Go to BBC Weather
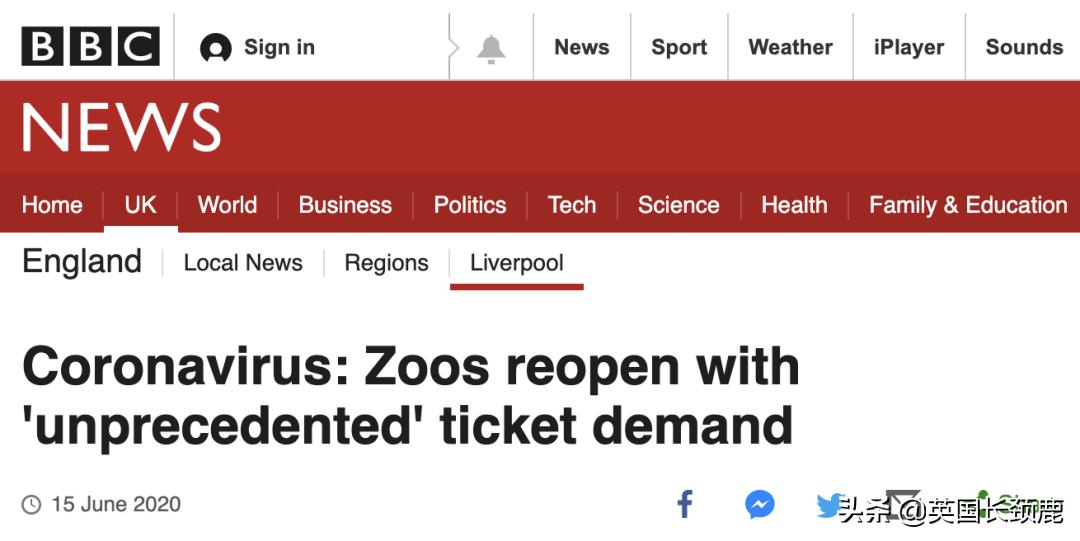The image size is (1080, 541). 790,47
